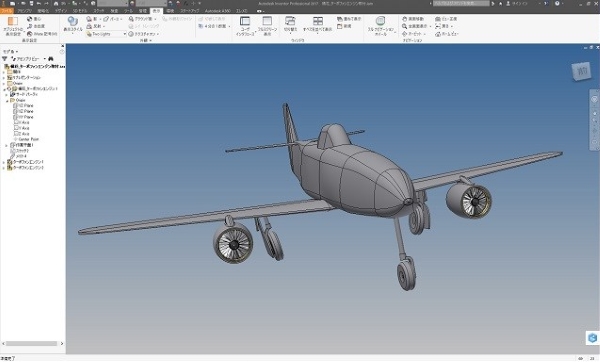Expand the last turbofan engine tree node
The width and height of the screenshot is (600, 362).
click(x=4, y=168)
